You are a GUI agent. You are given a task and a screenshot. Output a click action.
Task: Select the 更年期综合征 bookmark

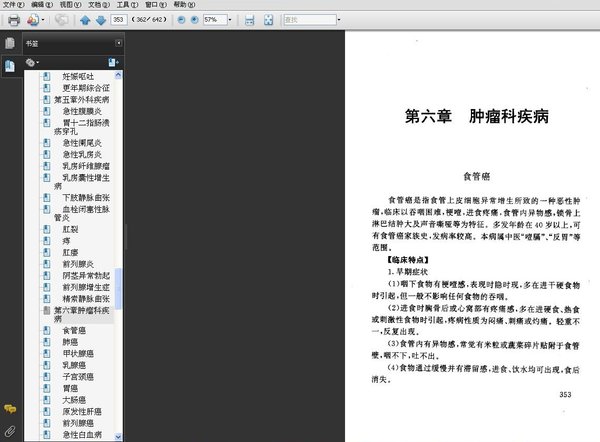pyautogui.click(x=86, y=88)
